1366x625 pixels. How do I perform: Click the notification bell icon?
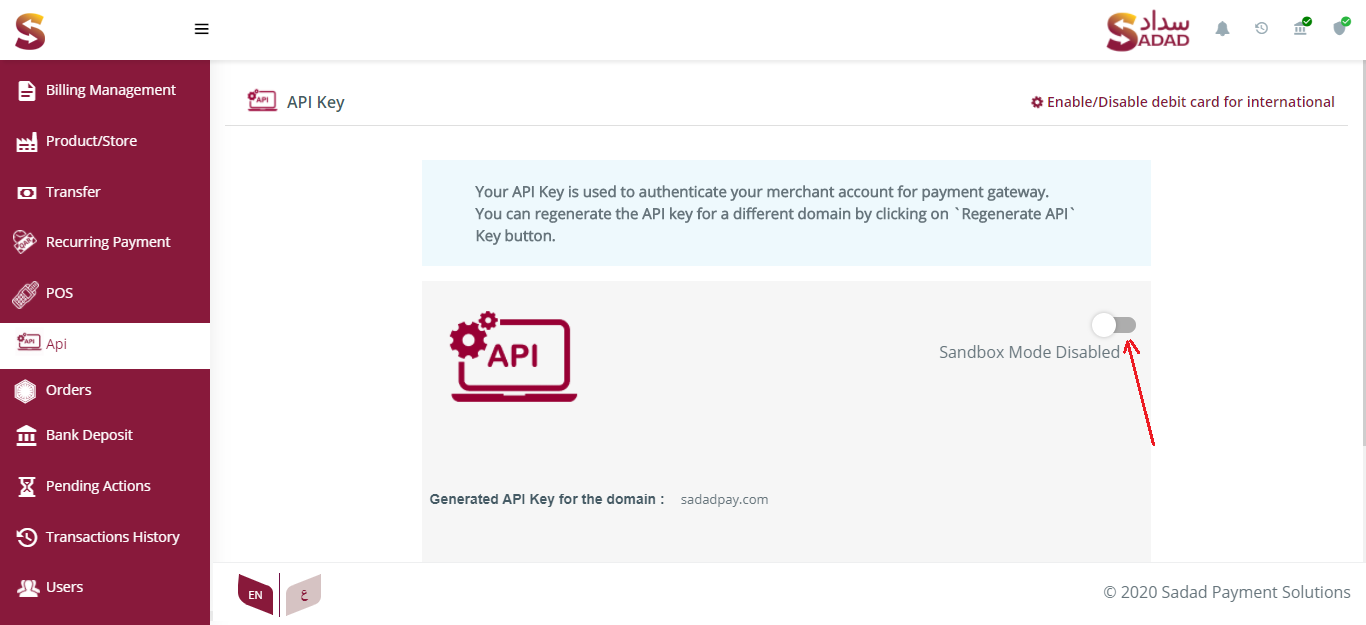[x=1222, y=29]
